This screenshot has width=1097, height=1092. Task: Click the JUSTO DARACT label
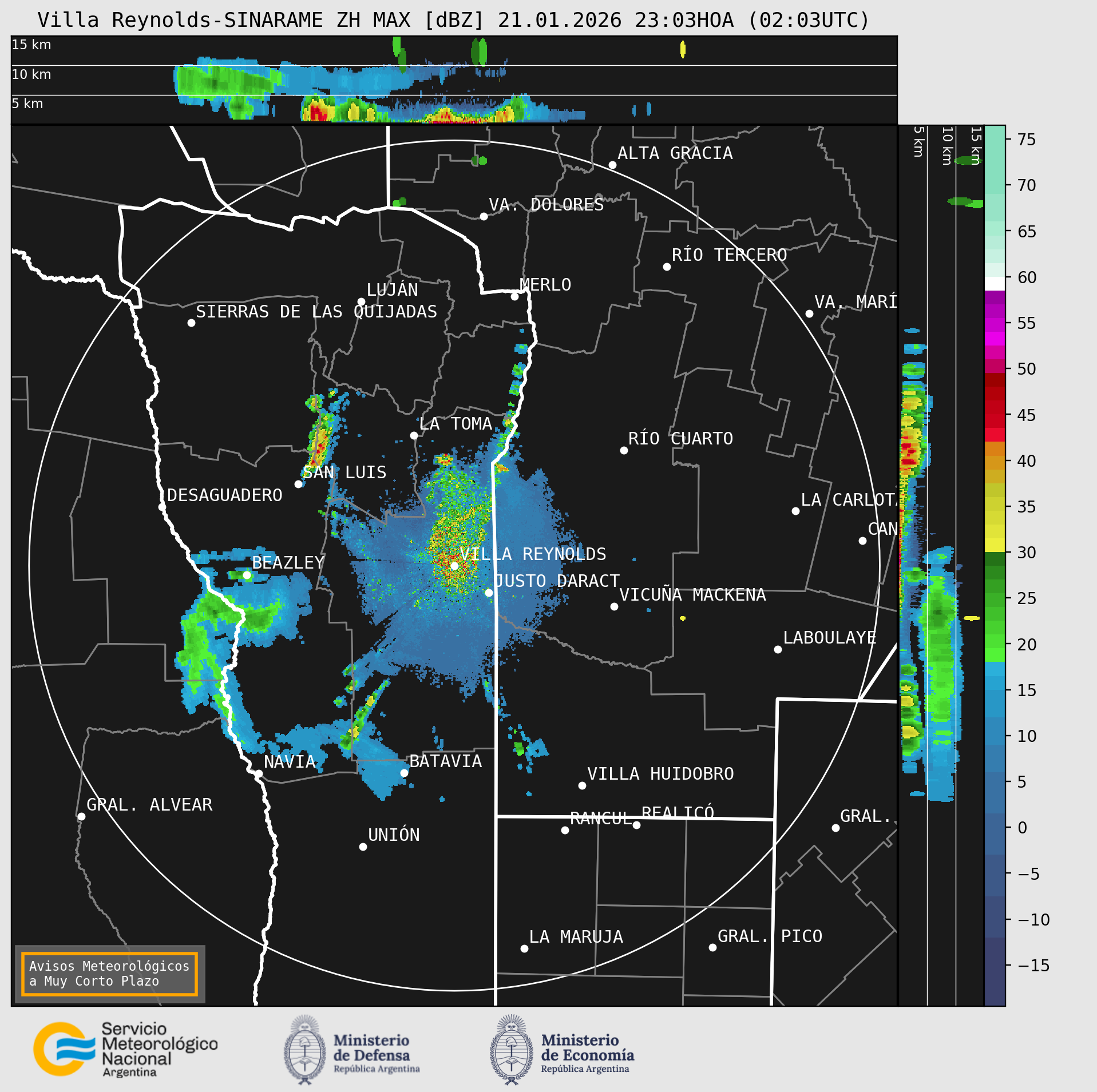point(557,581)
